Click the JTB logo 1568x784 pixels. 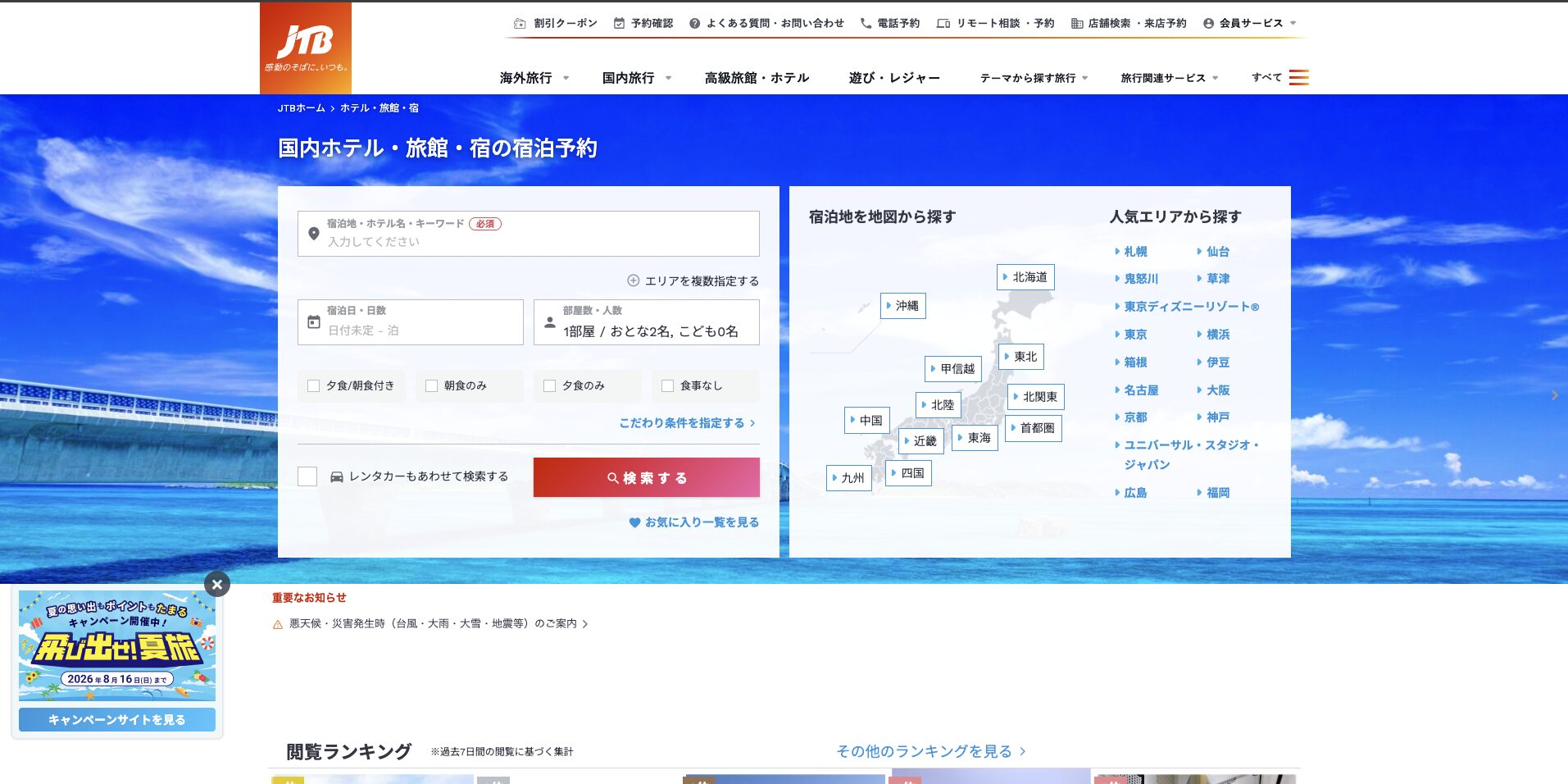tap(306, 48)
